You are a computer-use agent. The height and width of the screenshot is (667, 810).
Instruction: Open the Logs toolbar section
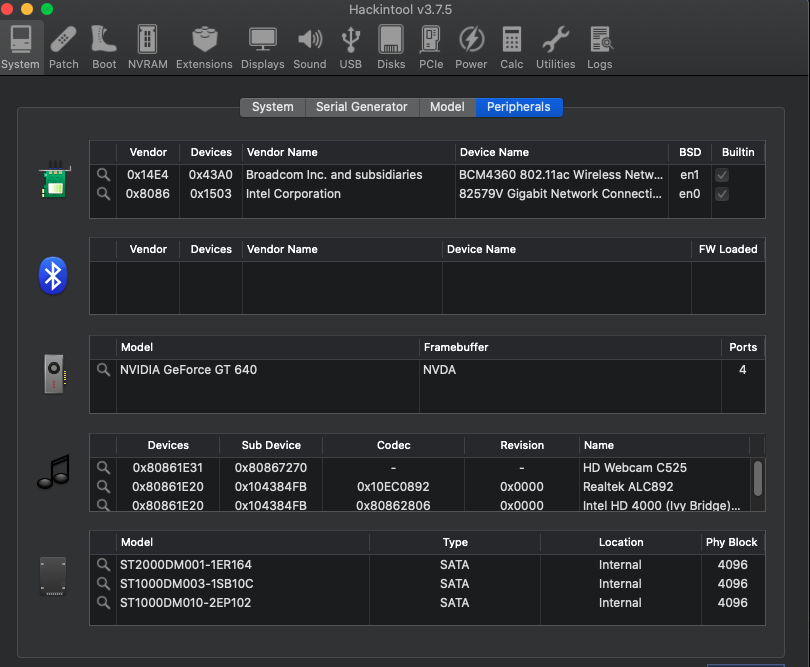600,48
